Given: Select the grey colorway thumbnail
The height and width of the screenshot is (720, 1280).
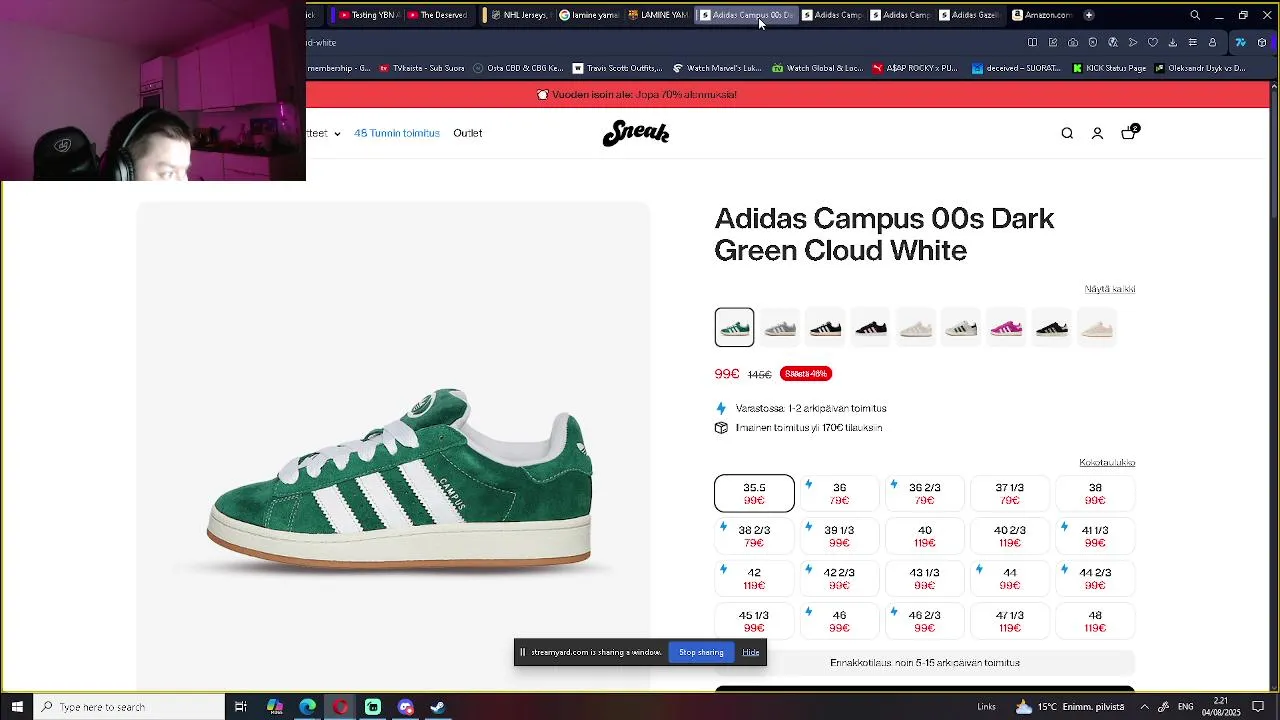Looking at the screenshot, I should point(780,328).
